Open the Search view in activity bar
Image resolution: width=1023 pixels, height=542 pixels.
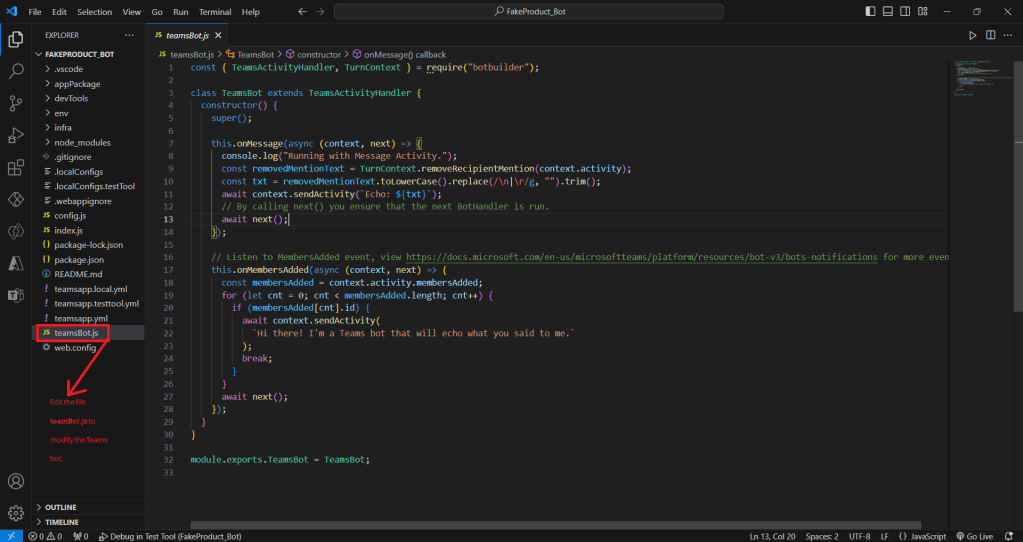[x=16, y=72]
